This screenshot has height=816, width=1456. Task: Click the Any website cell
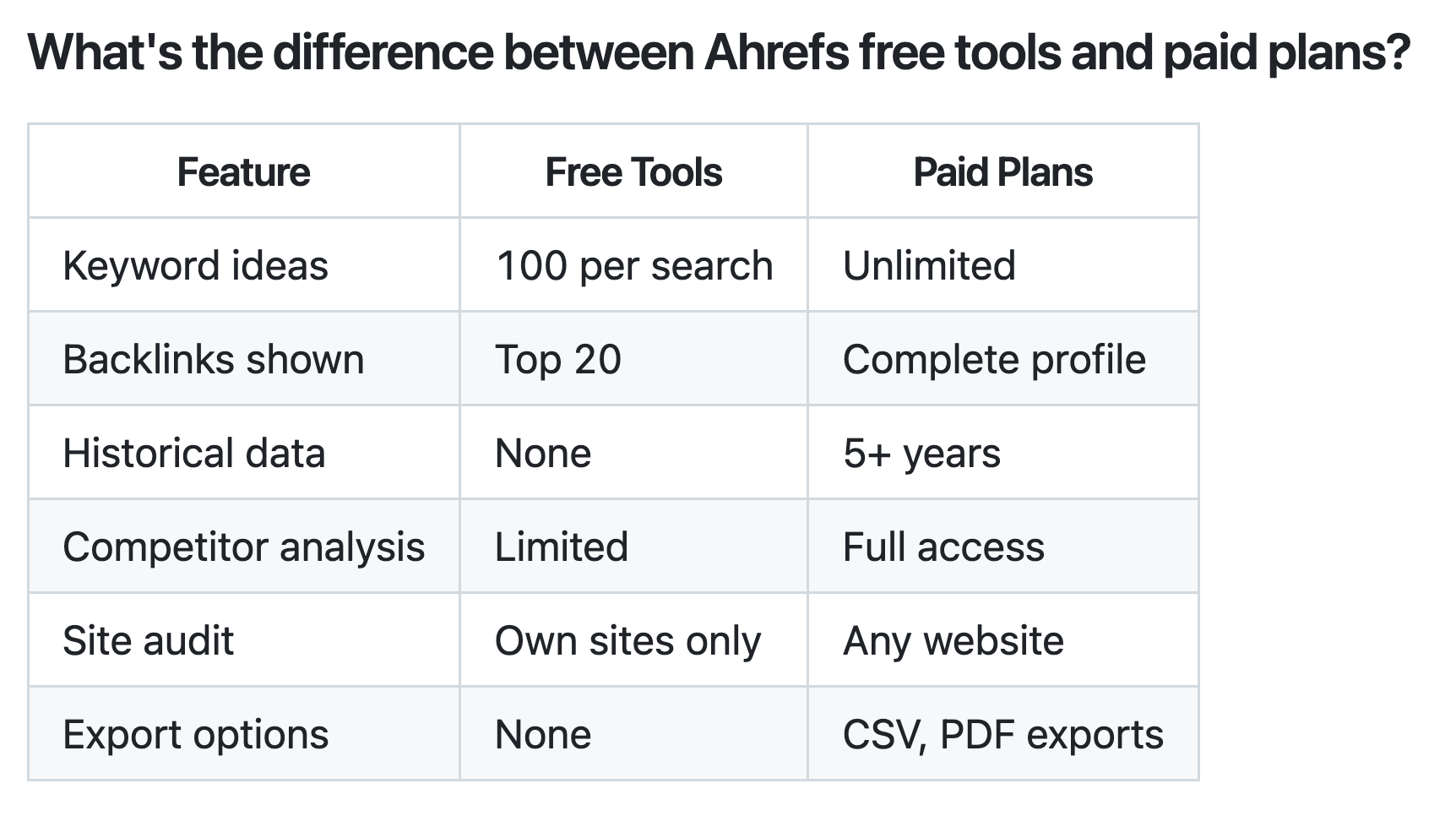pos(1002,640)
